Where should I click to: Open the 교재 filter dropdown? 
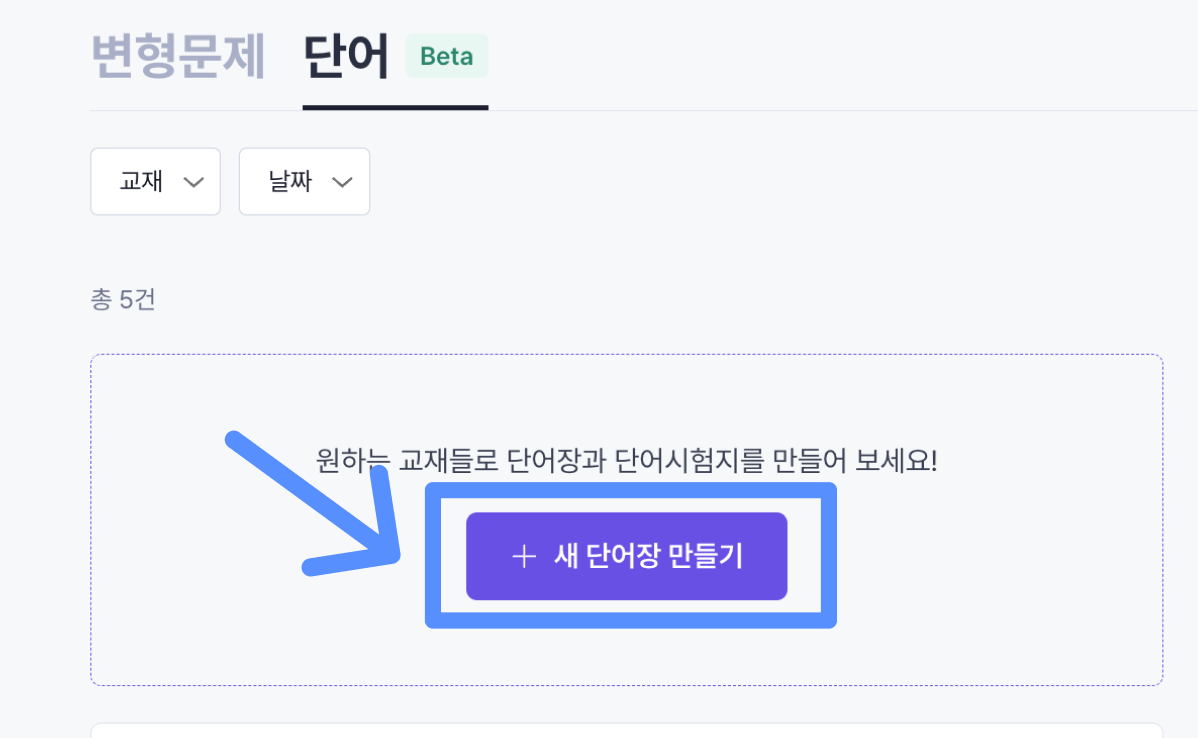coord(156,182)
